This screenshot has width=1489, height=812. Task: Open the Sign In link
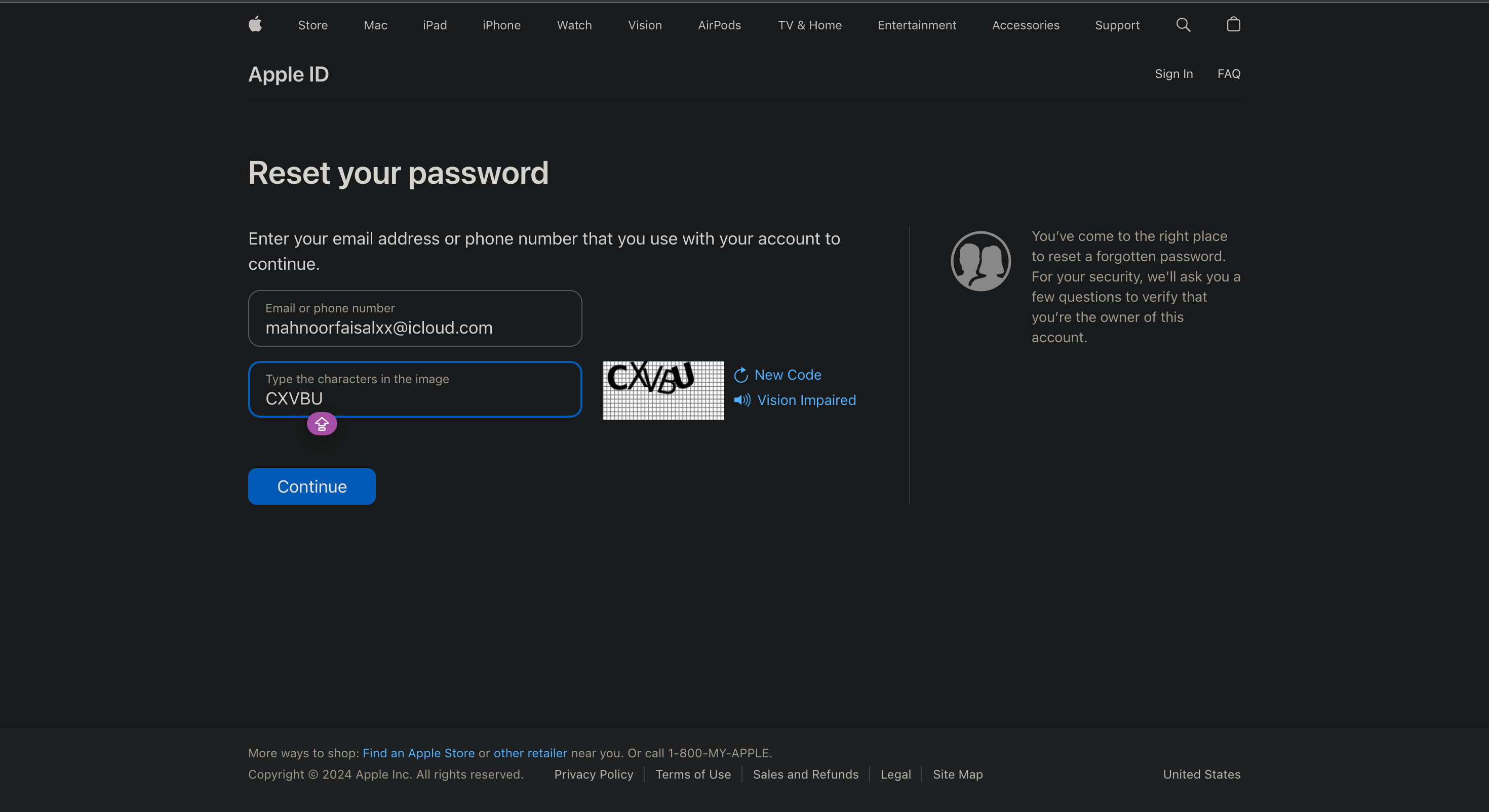(1173, 74)
